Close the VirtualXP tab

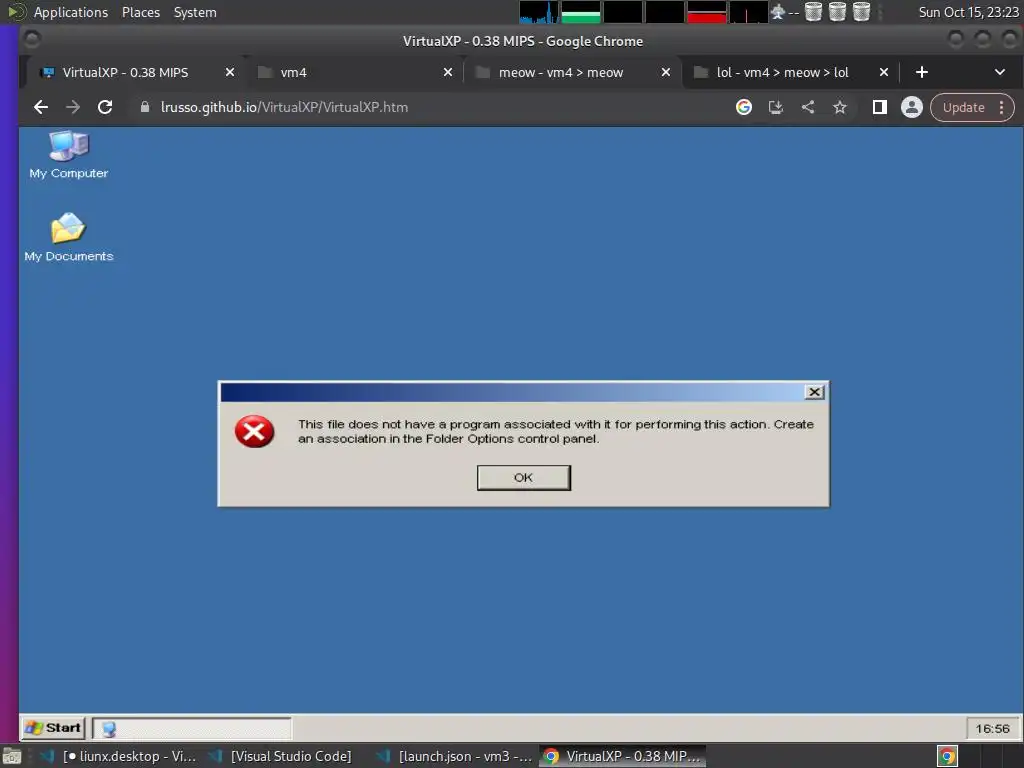coord(229,72)
